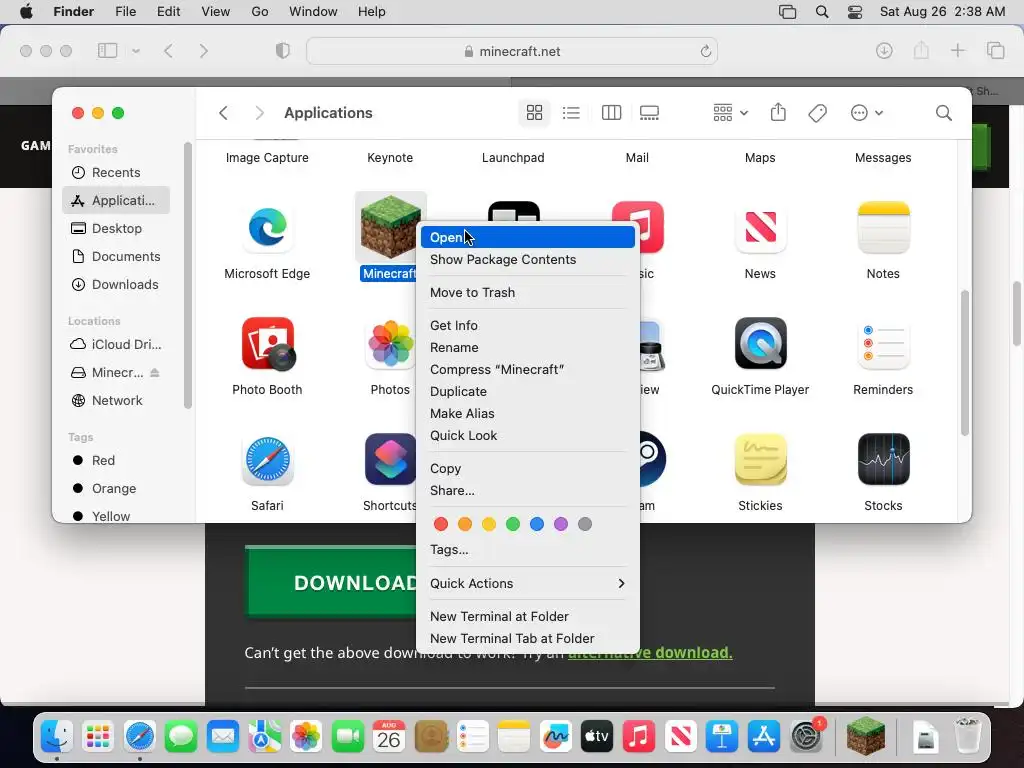This screenshot has width=1024, height=768.
Task: Expand Quick Actions submenu
Action: (528, 583)
